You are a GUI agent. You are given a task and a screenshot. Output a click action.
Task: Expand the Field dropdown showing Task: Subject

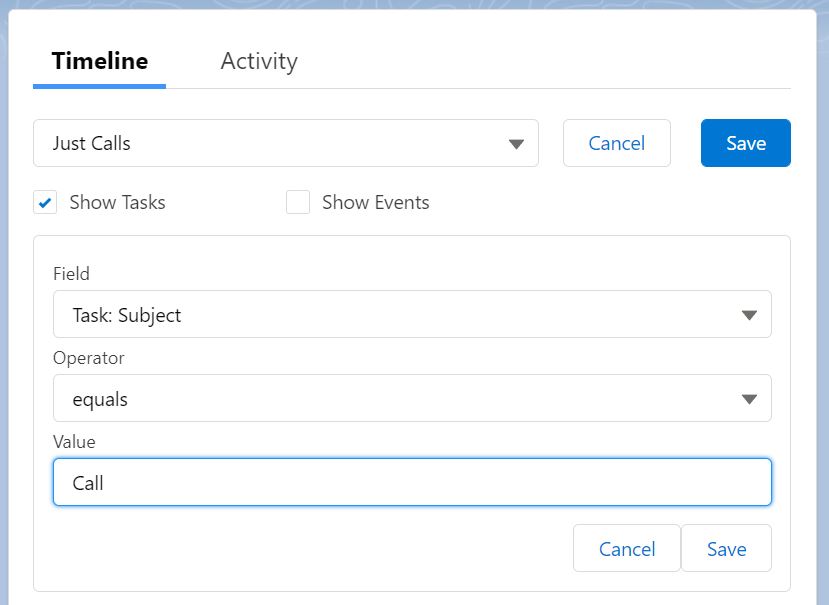412,314
